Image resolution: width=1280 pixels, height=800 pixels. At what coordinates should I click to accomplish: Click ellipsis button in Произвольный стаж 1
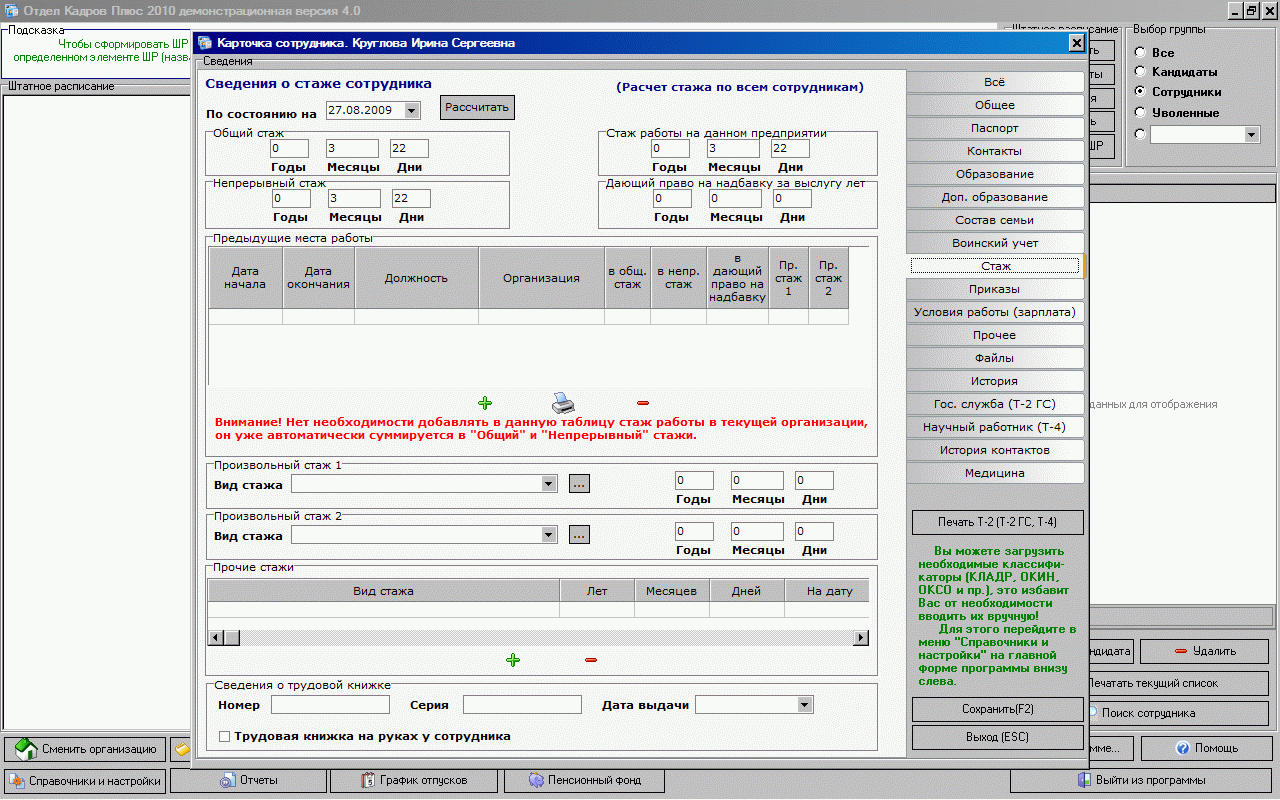click(x=580, y=484)
